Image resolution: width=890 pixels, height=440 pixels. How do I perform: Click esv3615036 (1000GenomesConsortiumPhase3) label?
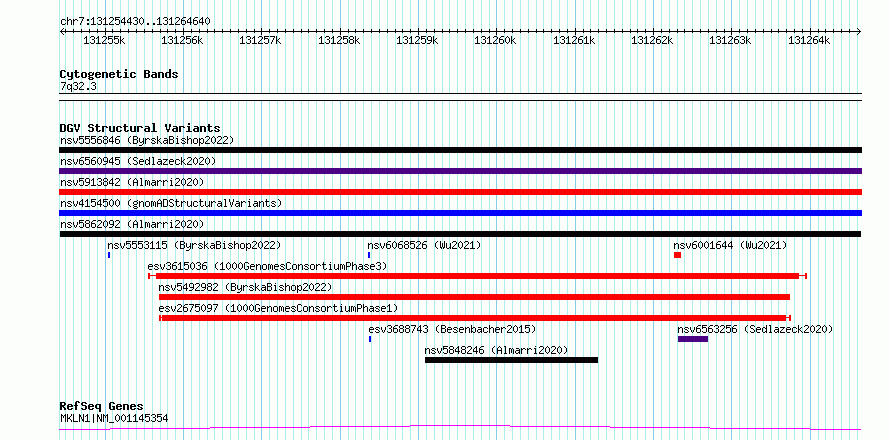[267, 266]
